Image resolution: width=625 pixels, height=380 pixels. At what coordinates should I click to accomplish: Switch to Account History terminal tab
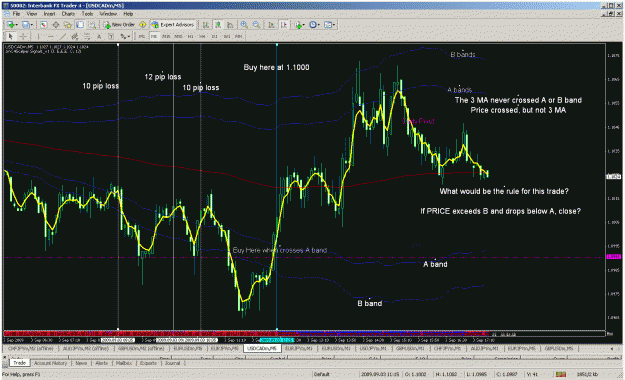point(50,363)
